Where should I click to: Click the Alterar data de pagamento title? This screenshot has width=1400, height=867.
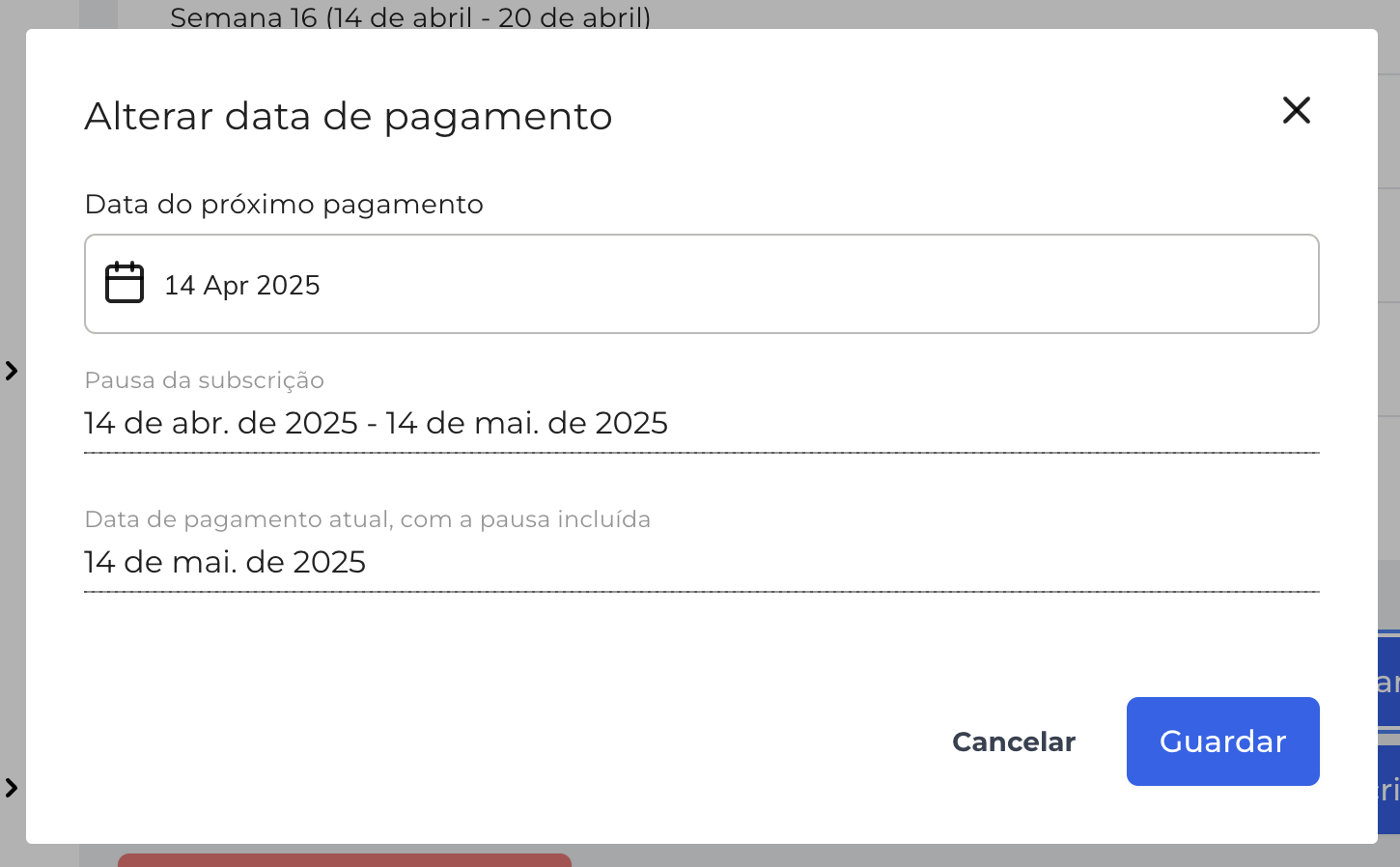tap(349, 116)
